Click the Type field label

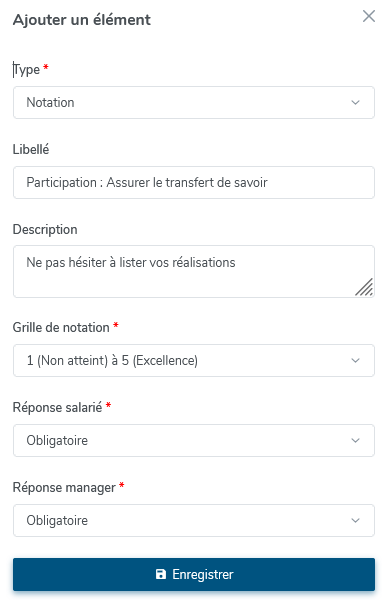(26, 69)
